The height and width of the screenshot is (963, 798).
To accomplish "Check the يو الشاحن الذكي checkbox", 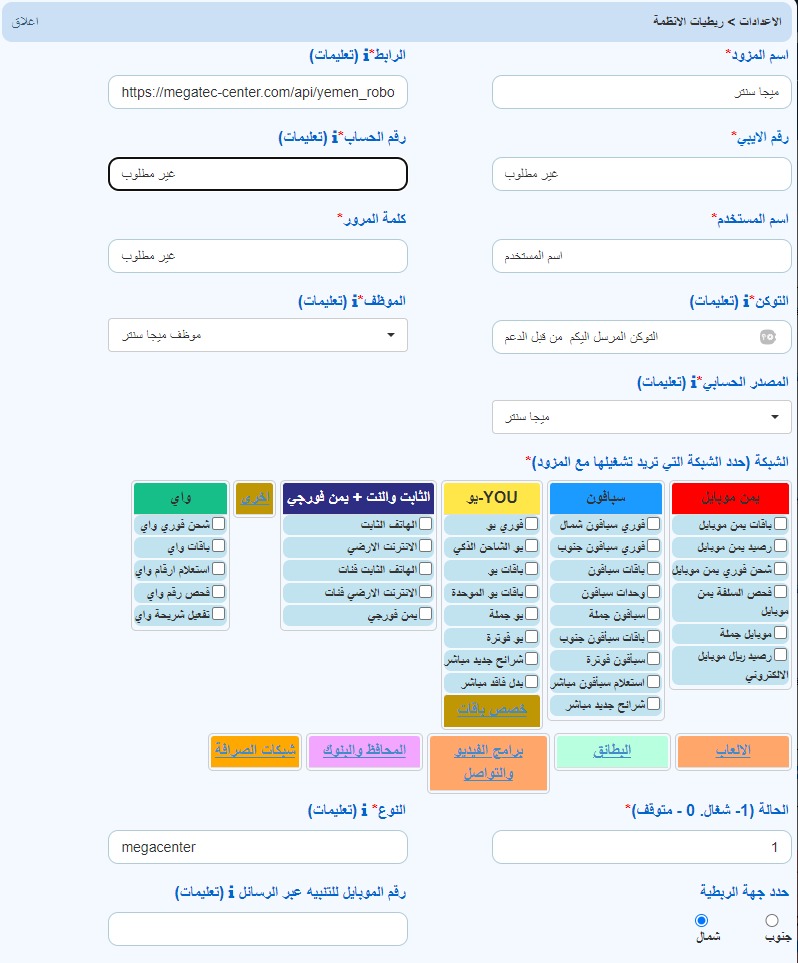I will pyautogui.click(x=531, y=545).
